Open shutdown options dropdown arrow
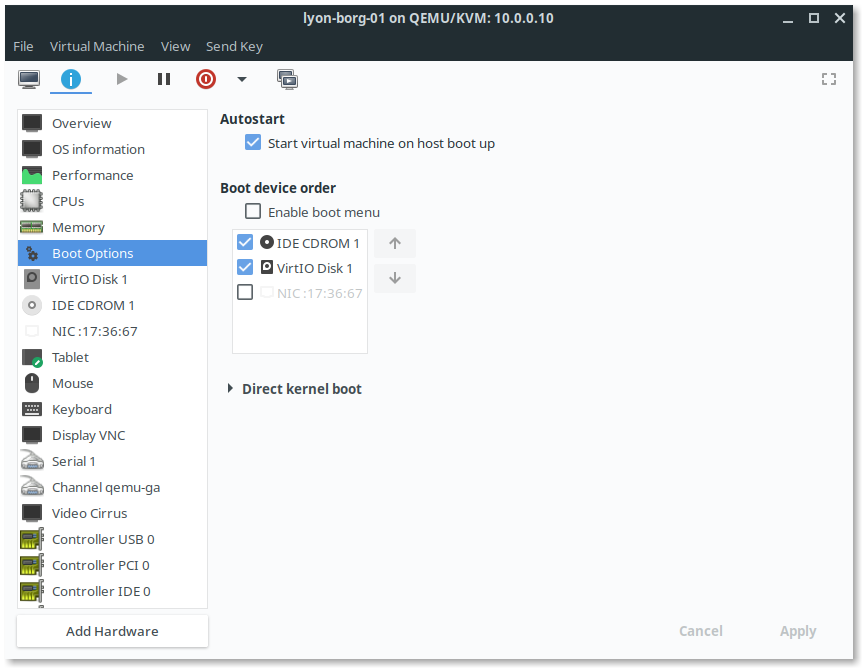Image resolution: width=862 pixels, height=668 pixels. [241, 79]
